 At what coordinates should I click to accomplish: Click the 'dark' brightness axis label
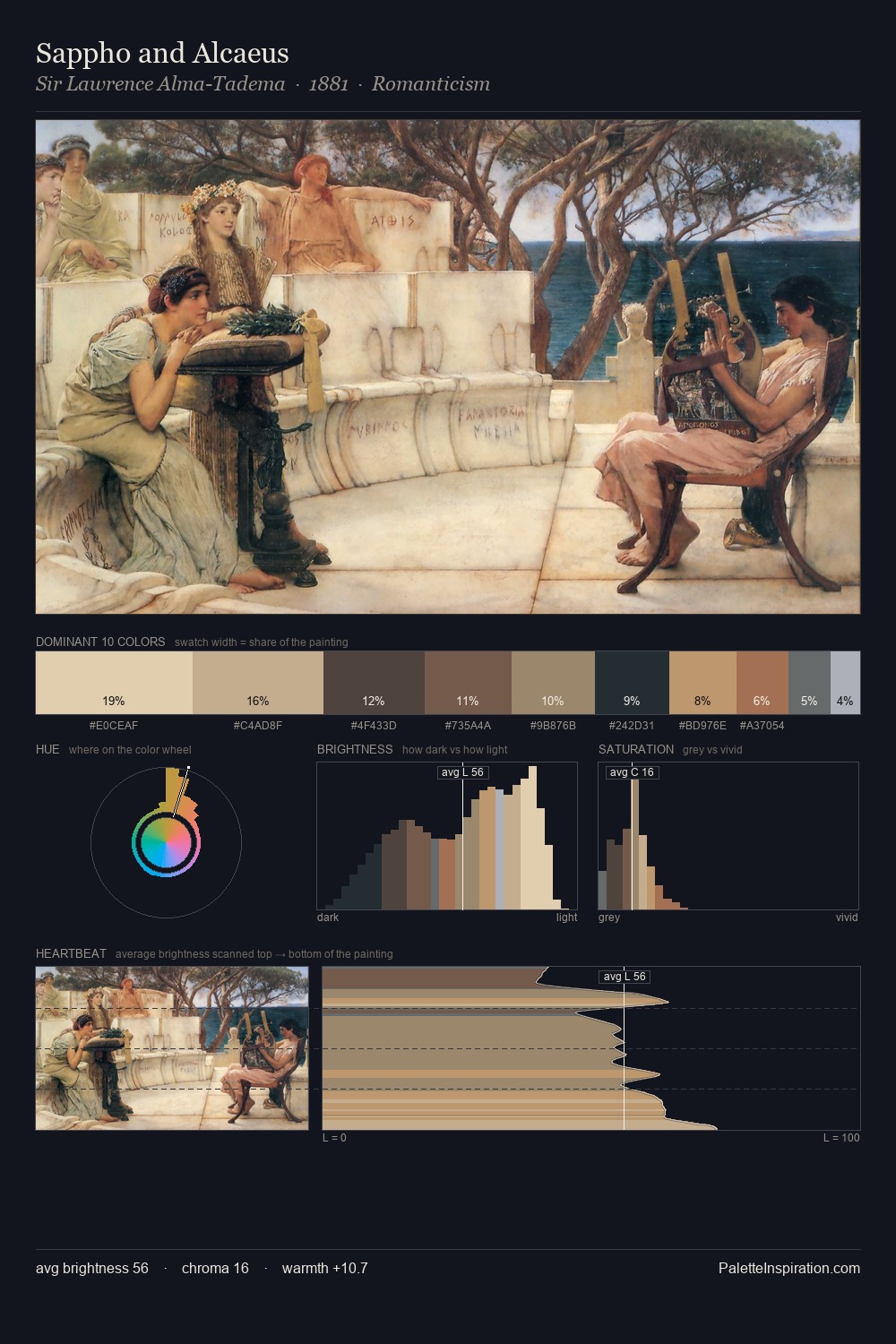coord(328,918)
